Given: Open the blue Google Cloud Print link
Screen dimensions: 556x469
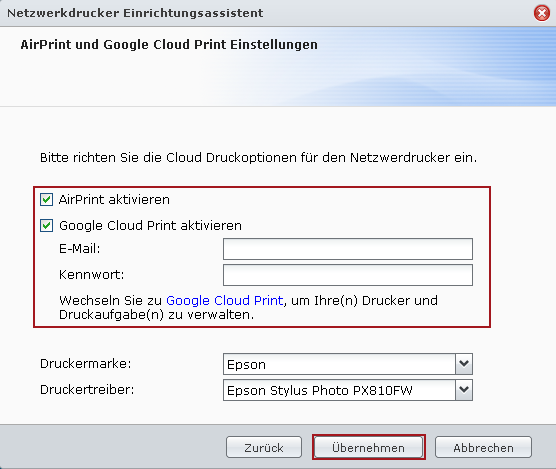Looking at the screenshot, I should pos(225,301).
